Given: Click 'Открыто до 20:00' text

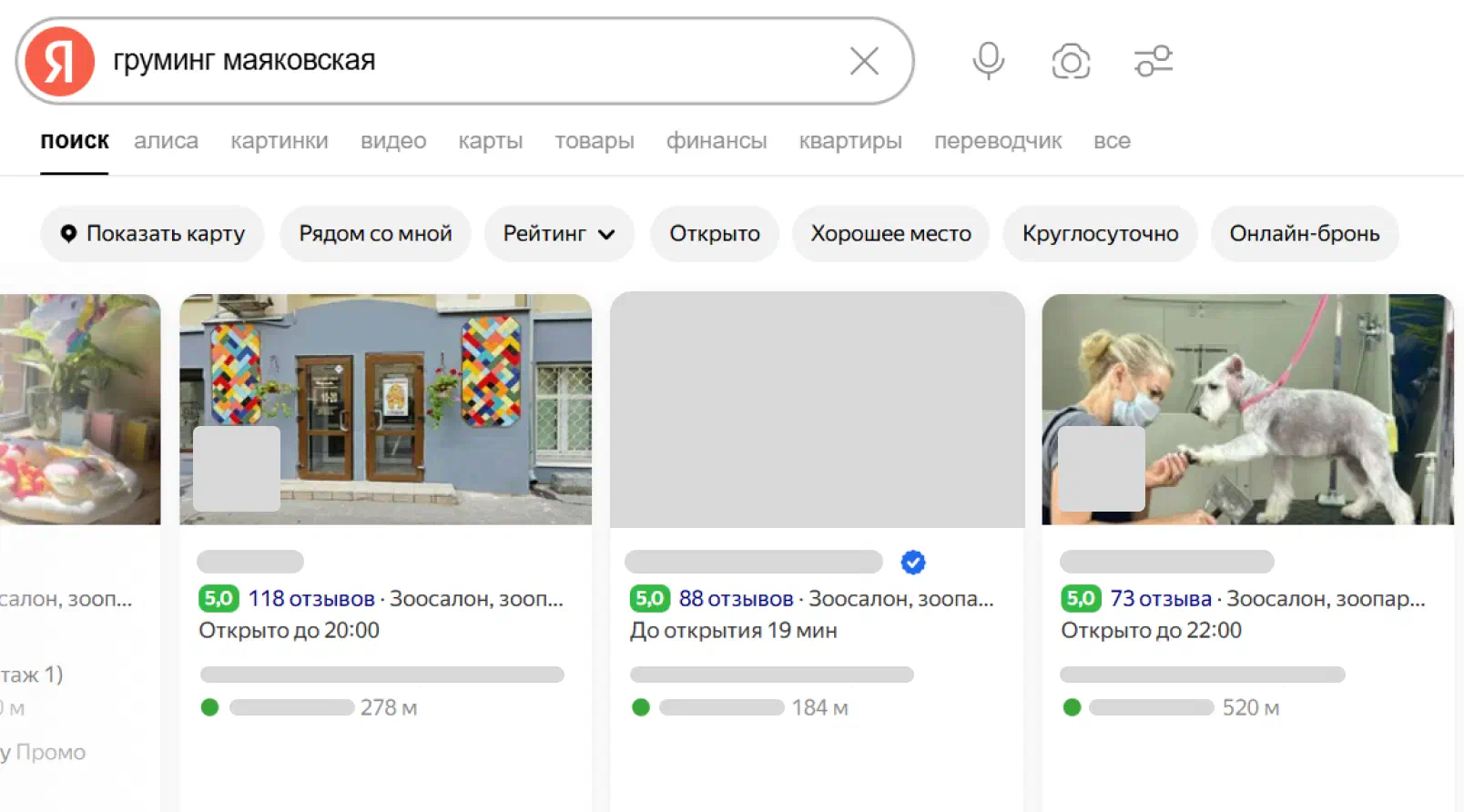Looking at the screenshot, I should (x=290, y=631).
